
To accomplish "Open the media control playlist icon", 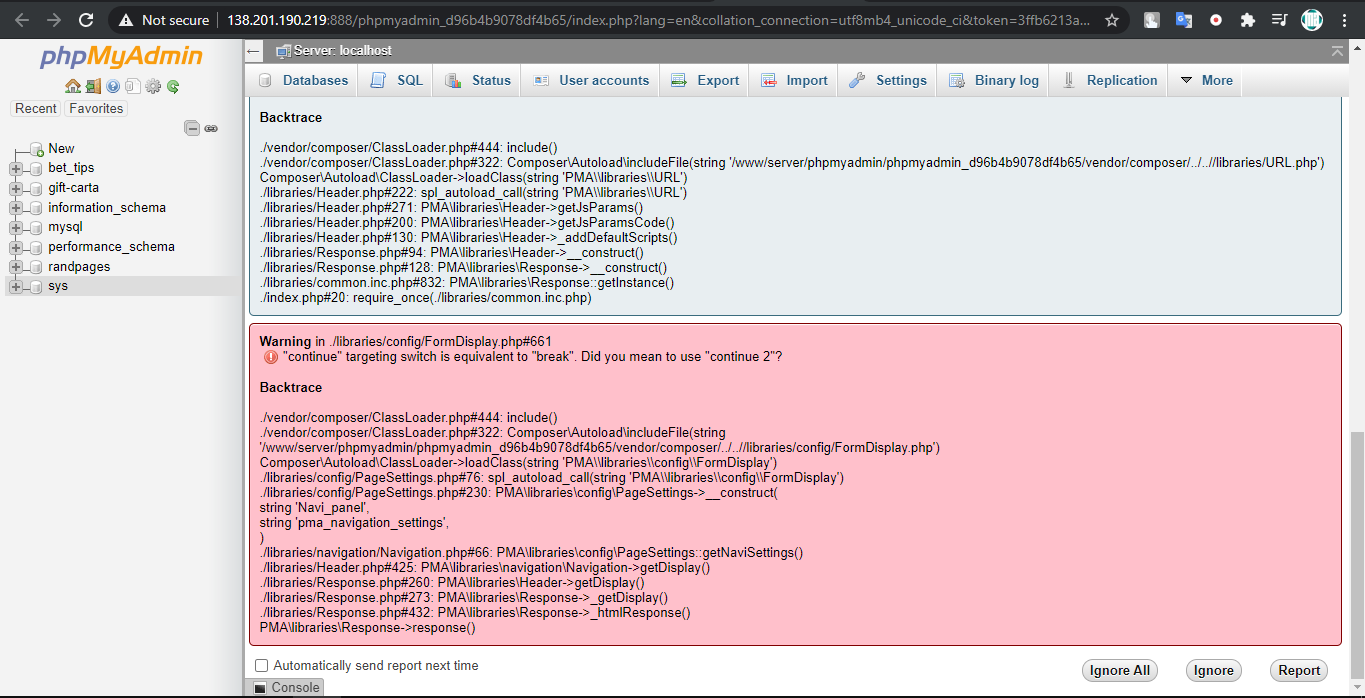I will (x=1279, y=20).
